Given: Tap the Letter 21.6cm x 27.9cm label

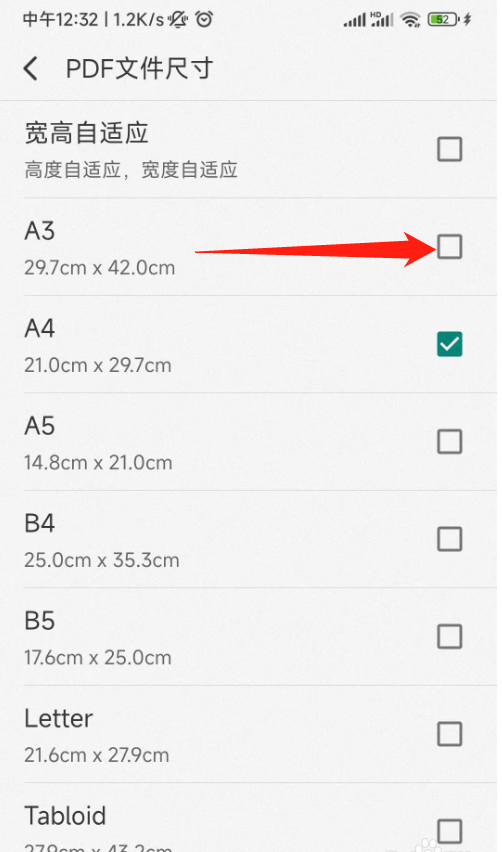Looking at the screenshot, I should (97, 735).
